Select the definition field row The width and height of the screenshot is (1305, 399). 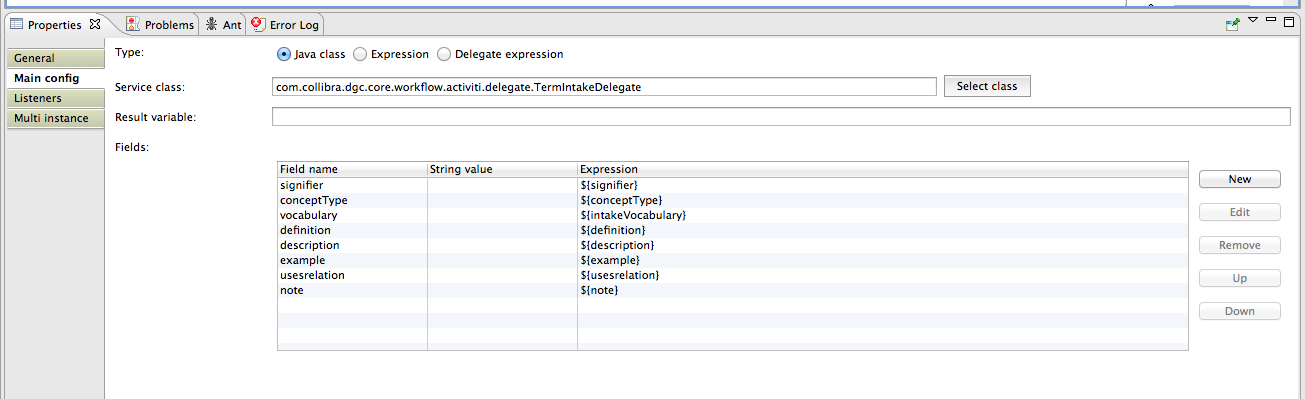click(x=733, y=230)
